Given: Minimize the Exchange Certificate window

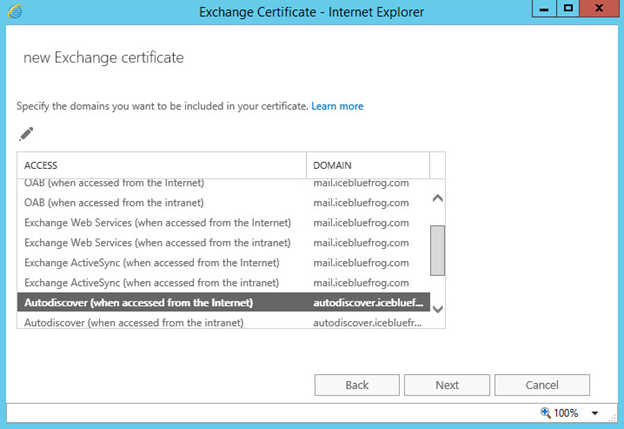Looking at the screenshot, I should click(x=544, y=8).
